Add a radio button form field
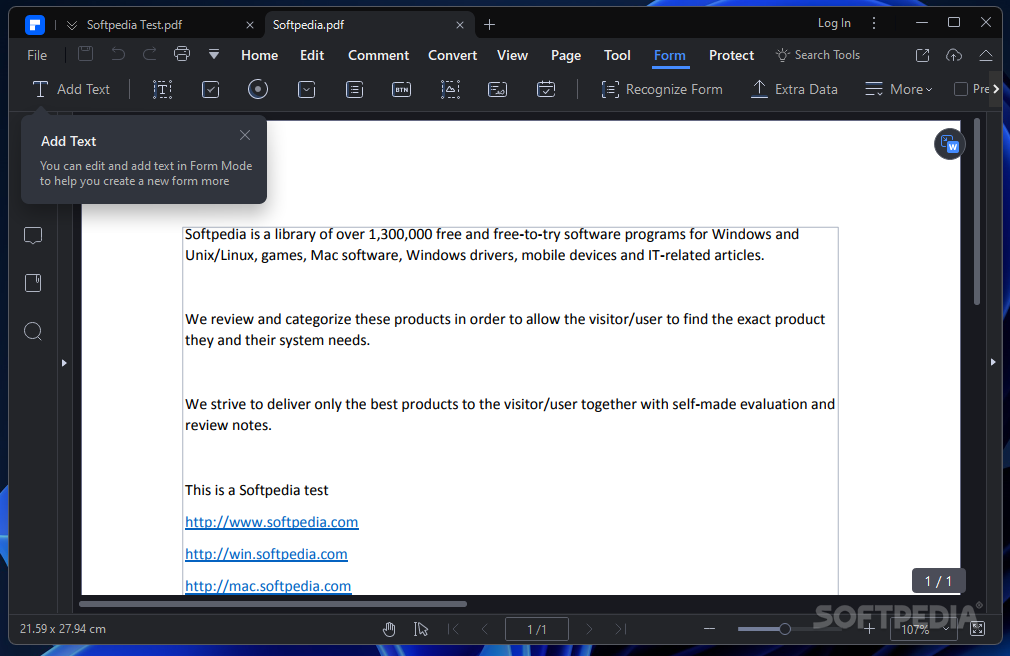The image size is (1010, 656). (x=258, y=90)
